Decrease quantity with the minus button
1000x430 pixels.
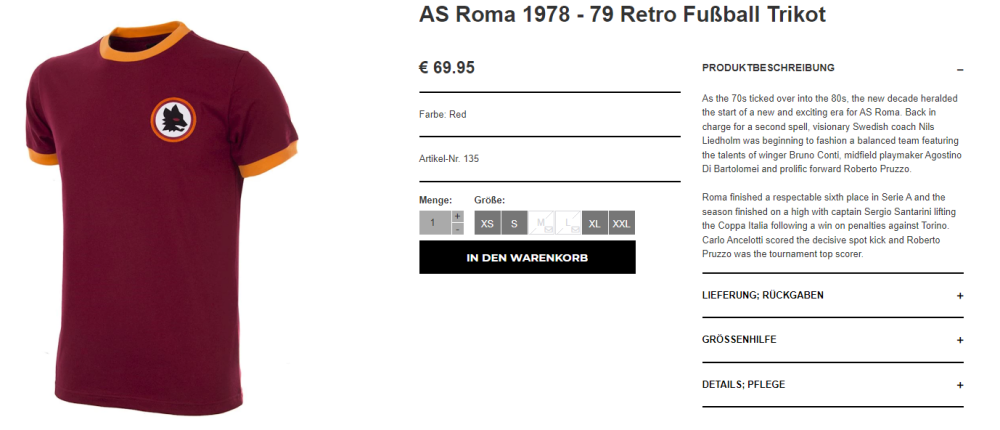pos(457,229)
